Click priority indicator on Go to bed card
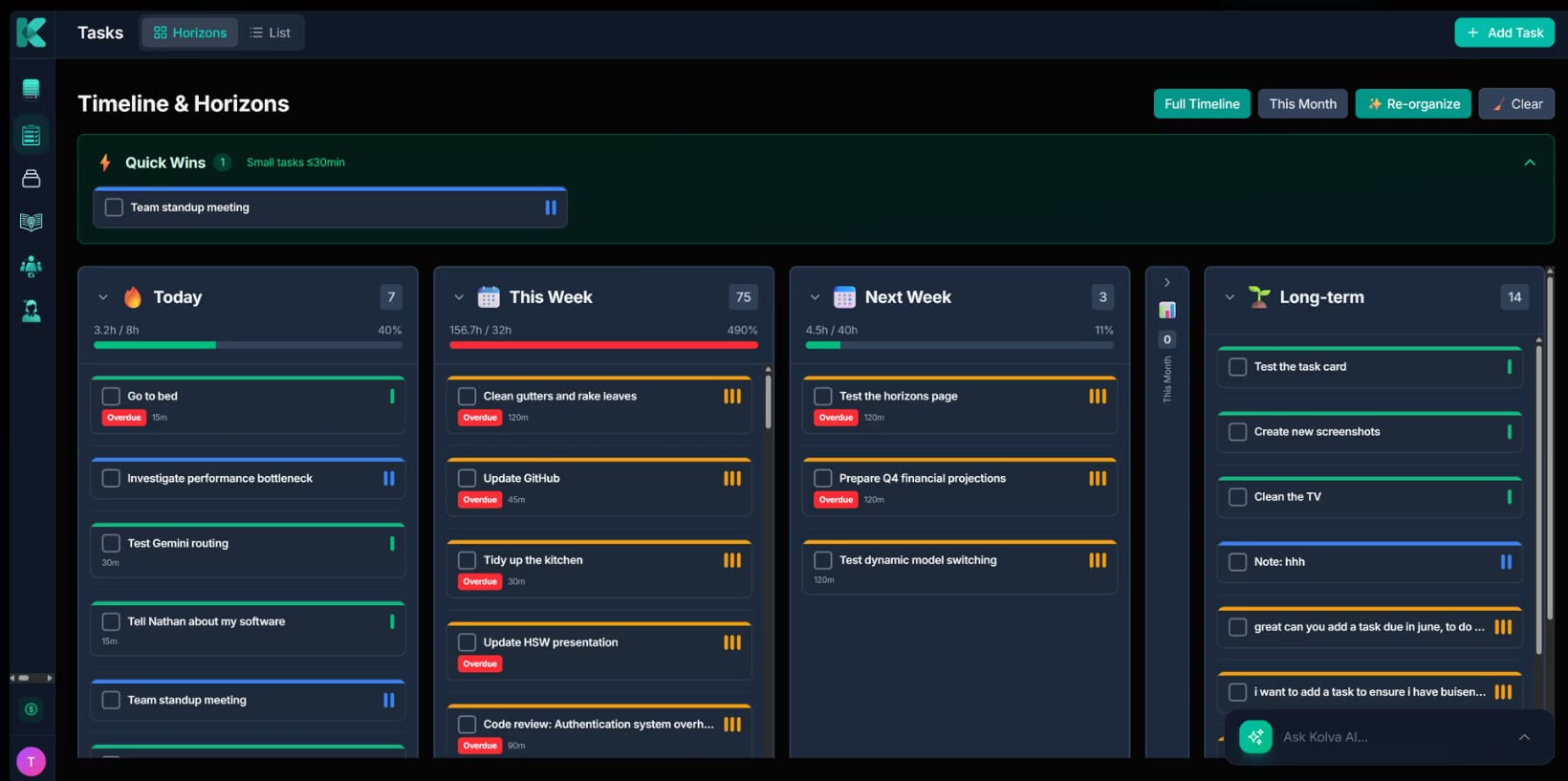The height and width of the screenshot is (781, 1568). 392,397
